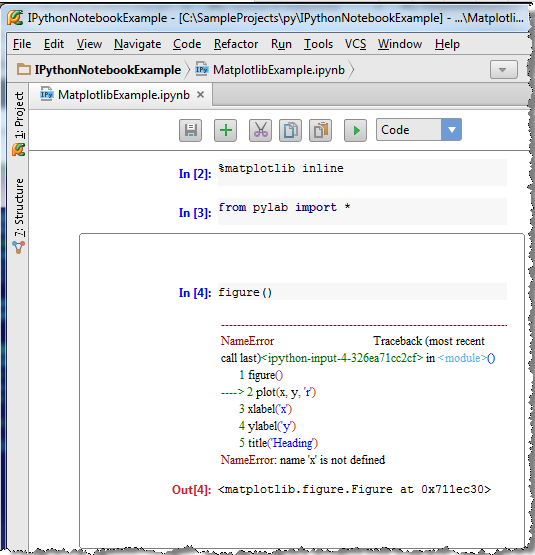
Task: Click IPythonNotebookExample breadcrumb folder
Action: click(x=100, y=70)
